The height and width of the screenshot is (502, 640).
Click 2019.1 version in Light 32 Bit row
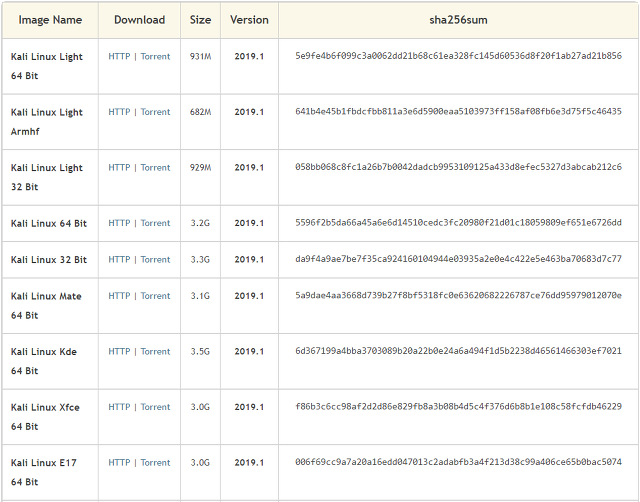tap(249, 167)
